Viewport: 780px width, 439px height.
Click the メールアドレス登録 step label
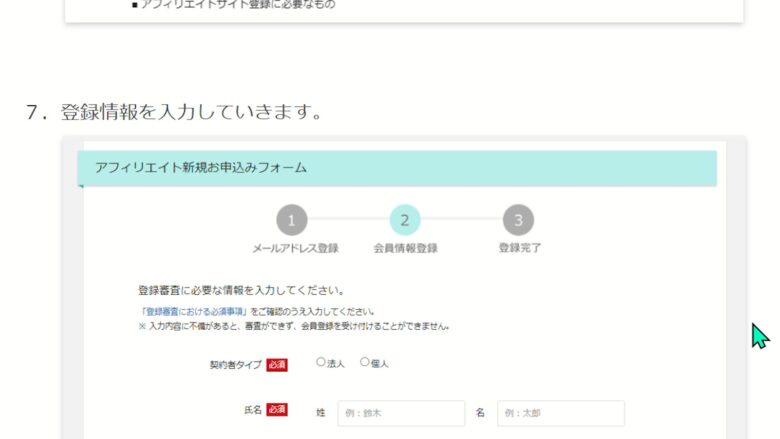[x=295, y=248]
